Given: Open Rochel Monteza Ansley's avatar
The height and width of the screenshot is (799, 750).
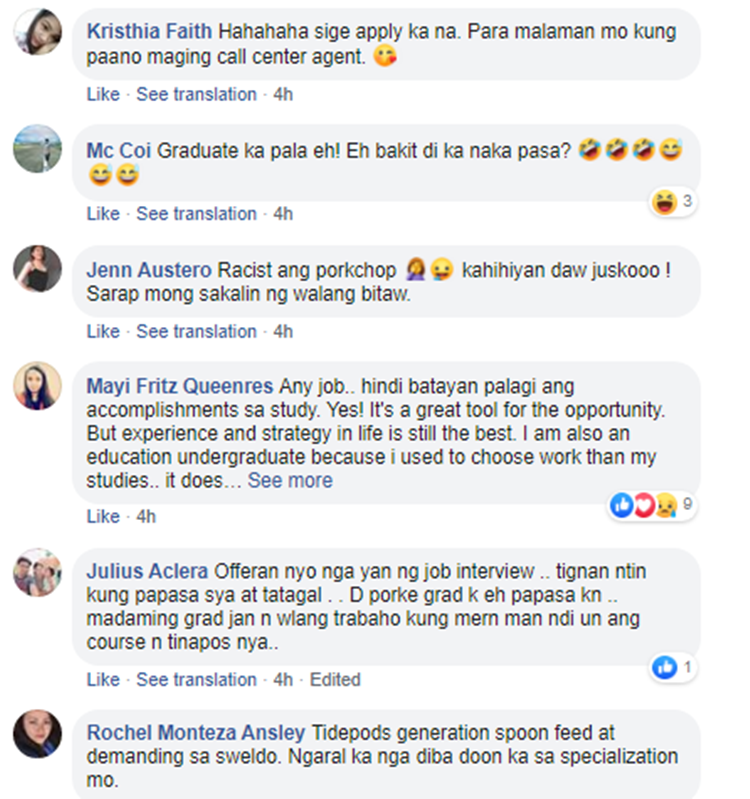Looking at the screenshot, I should click(37, 734).
